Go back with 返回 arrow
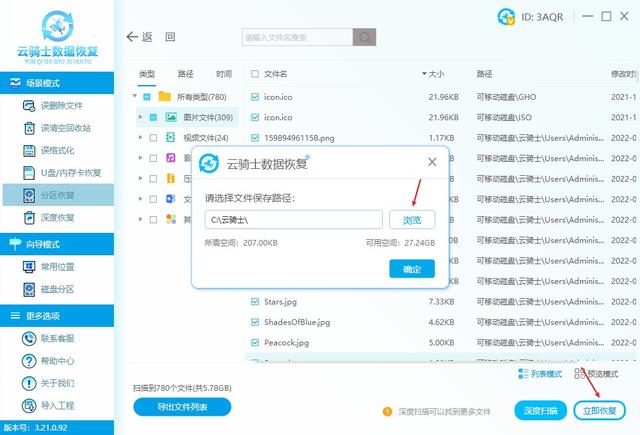The image size is (640, 435). 140,37
